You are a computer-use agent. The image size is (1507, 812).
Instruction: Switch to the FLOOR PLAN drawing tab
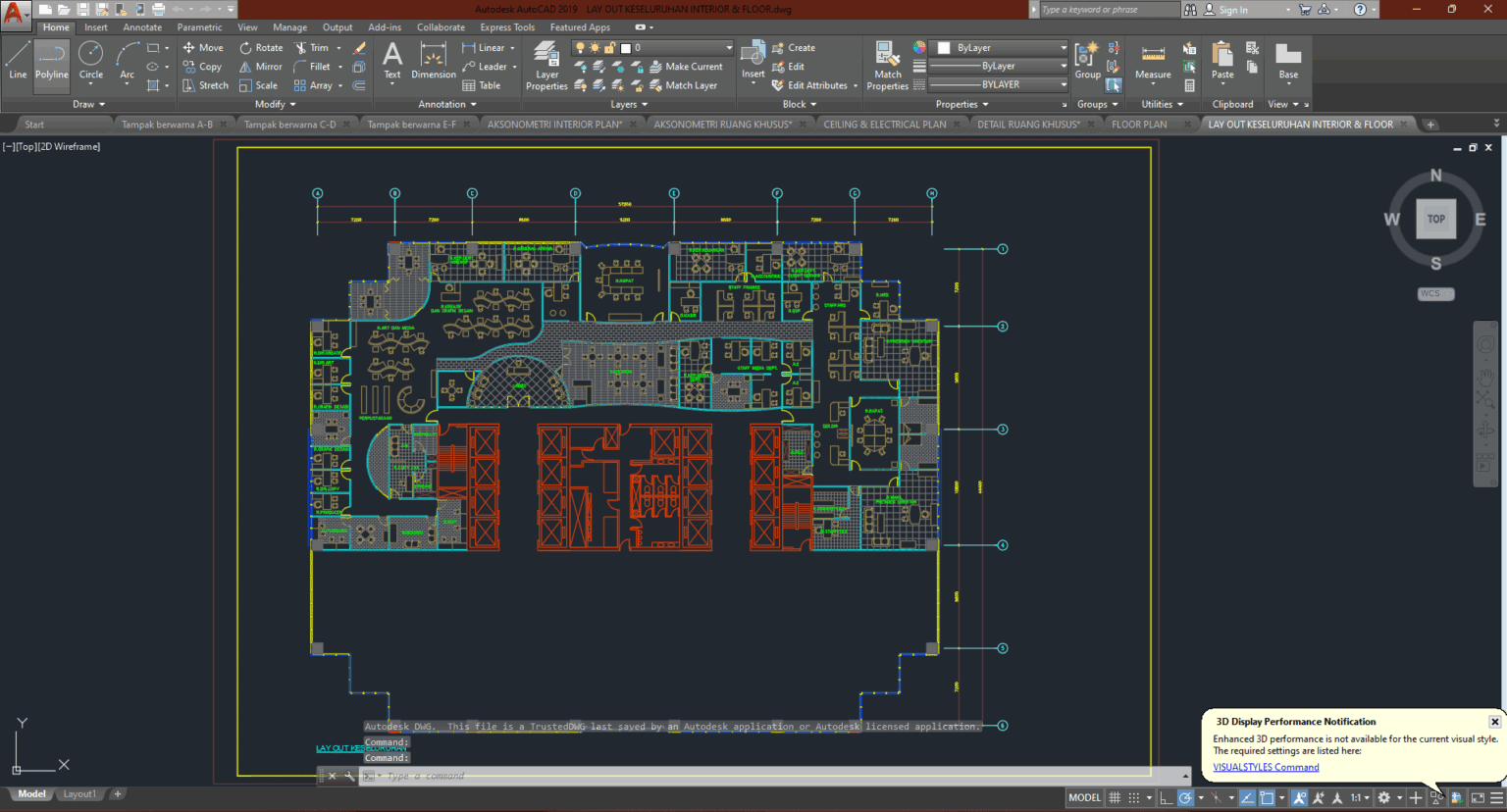coord(1141,124)
